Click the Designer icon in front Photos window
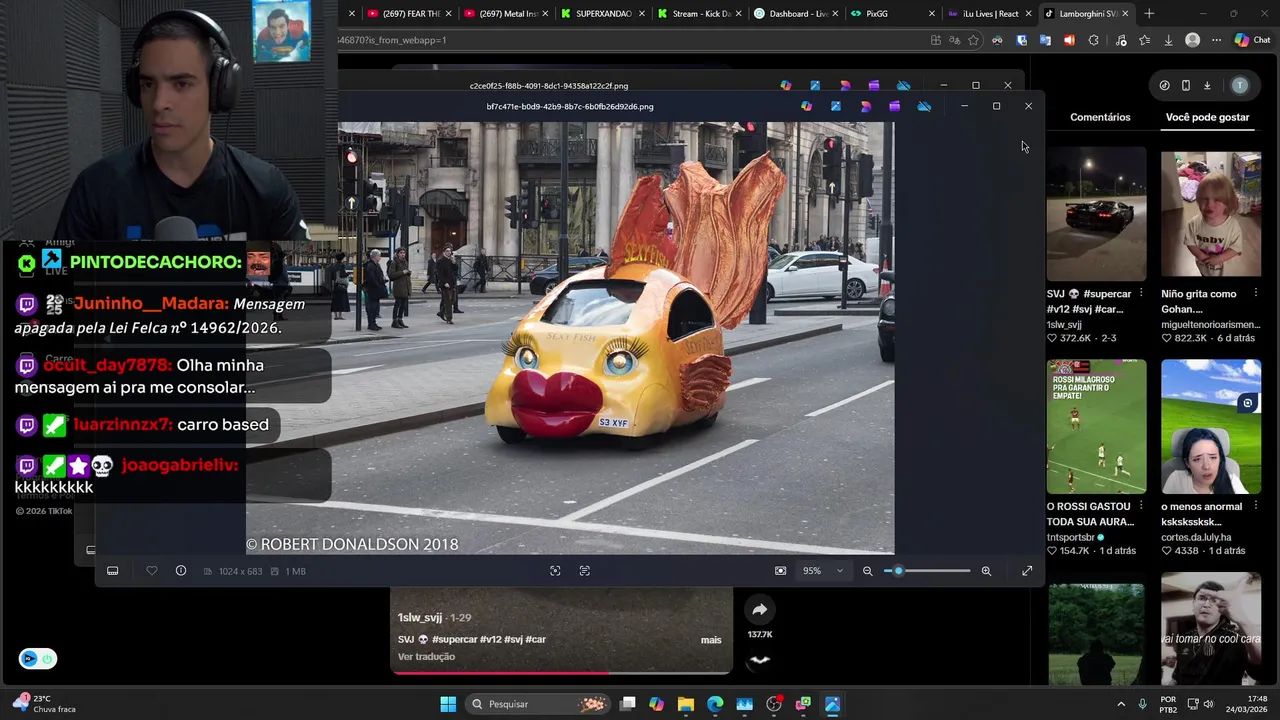This screenshot has height=720, width=1280. tap(865, 106)
